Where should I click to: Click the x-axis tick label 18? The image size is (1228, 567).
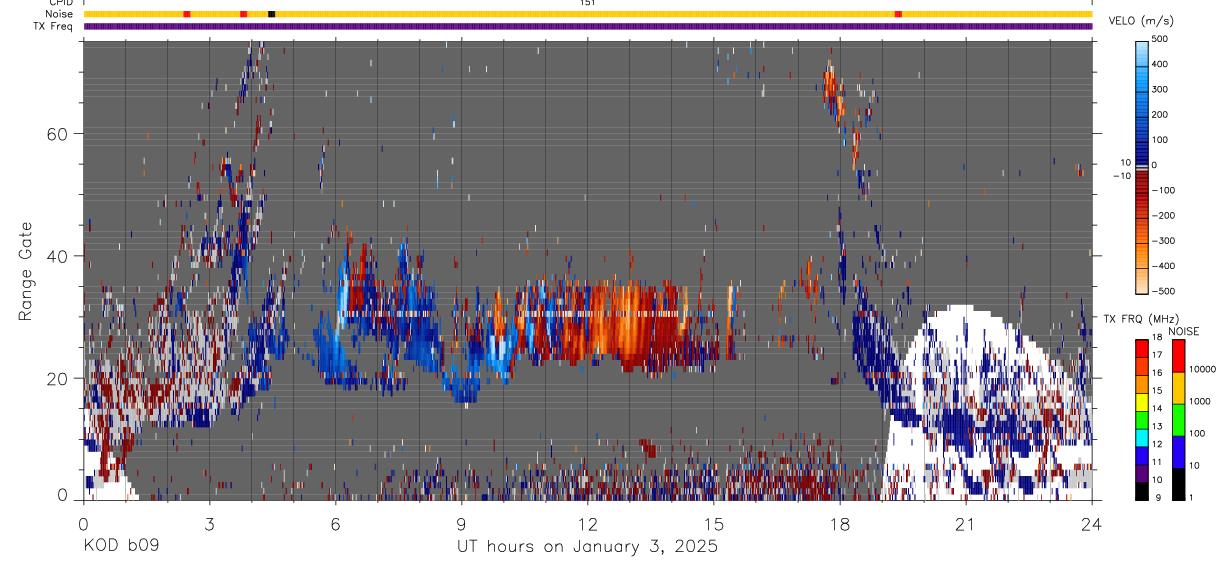pyautogui.click(x=840, y=523)
